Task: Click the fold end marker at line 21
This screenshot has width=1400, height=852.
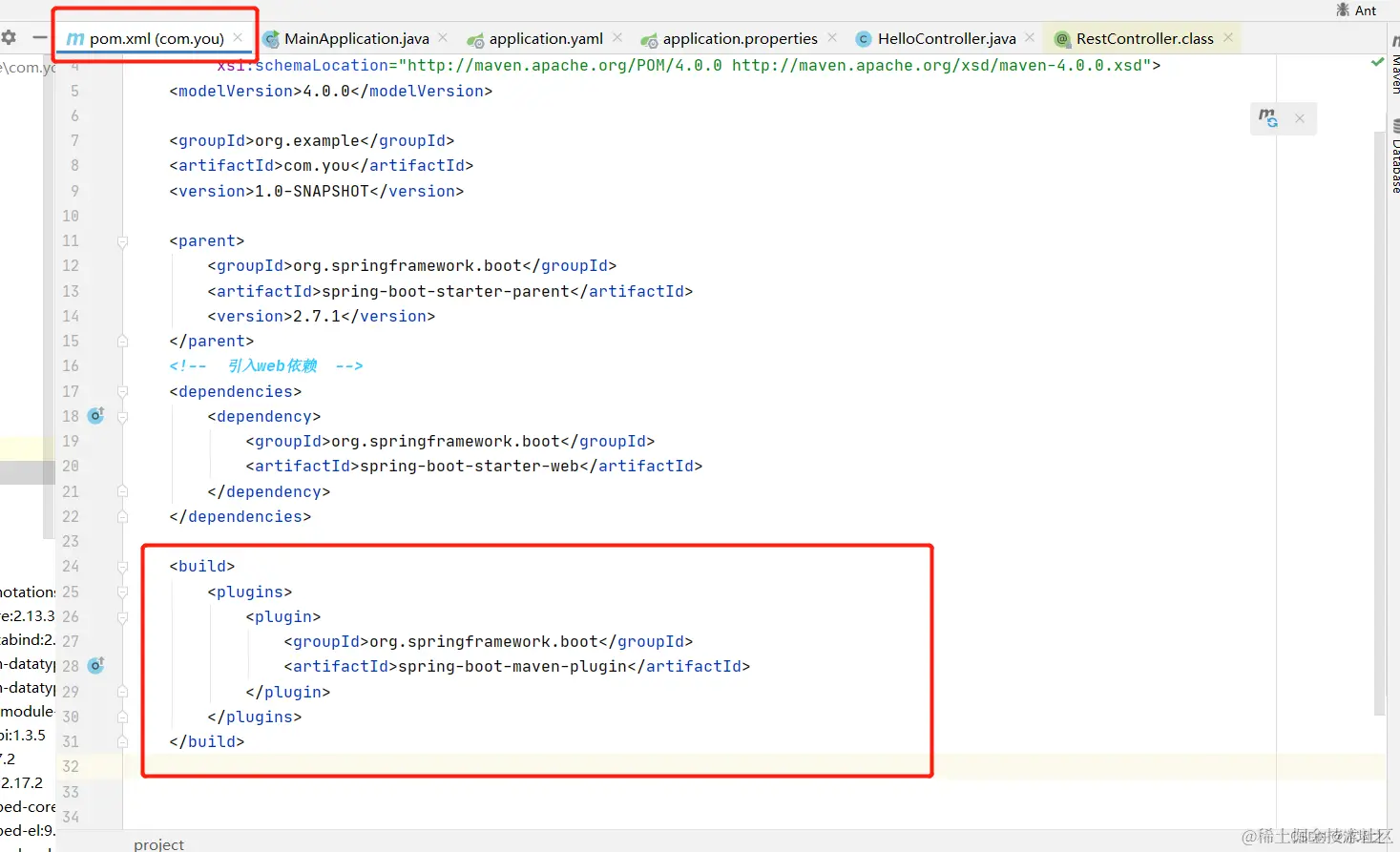Action: (122, 491)
